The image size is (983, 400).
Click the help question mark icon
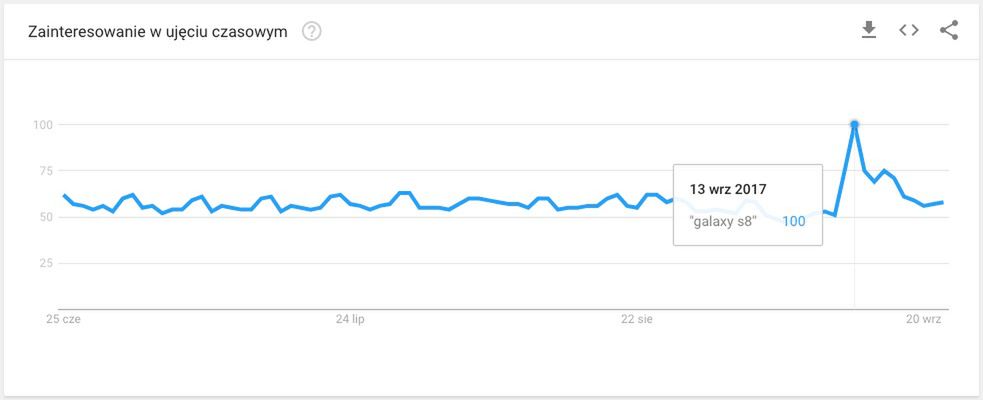(x=312, y=32)
